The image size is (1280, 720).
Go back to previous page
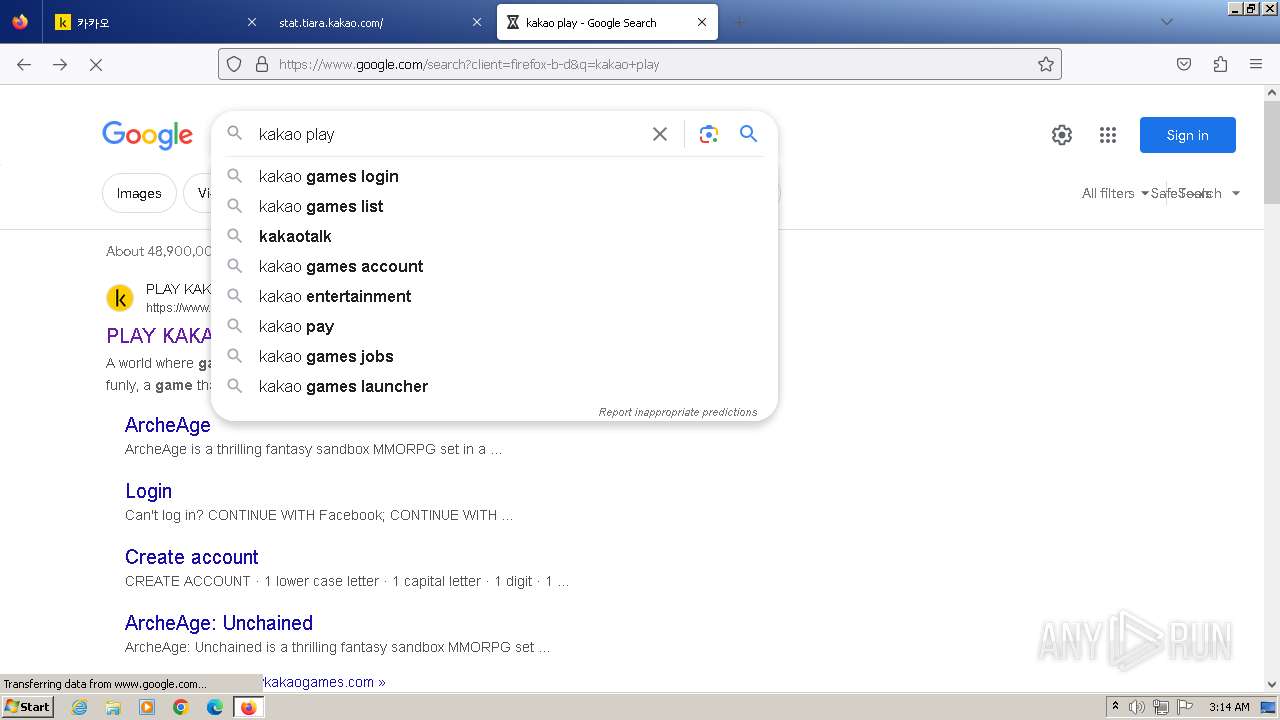[x=24, y=64]
